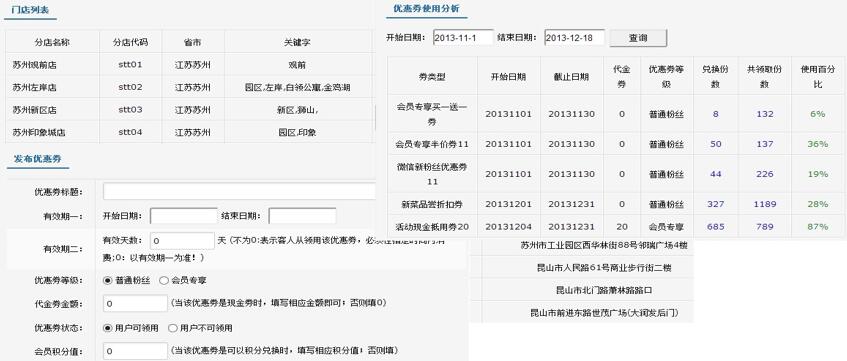Viewport: 847px width, 361px height.
Task: Edit the 结束日期 field showing 2013-12-18
Action: coord(574,38)
